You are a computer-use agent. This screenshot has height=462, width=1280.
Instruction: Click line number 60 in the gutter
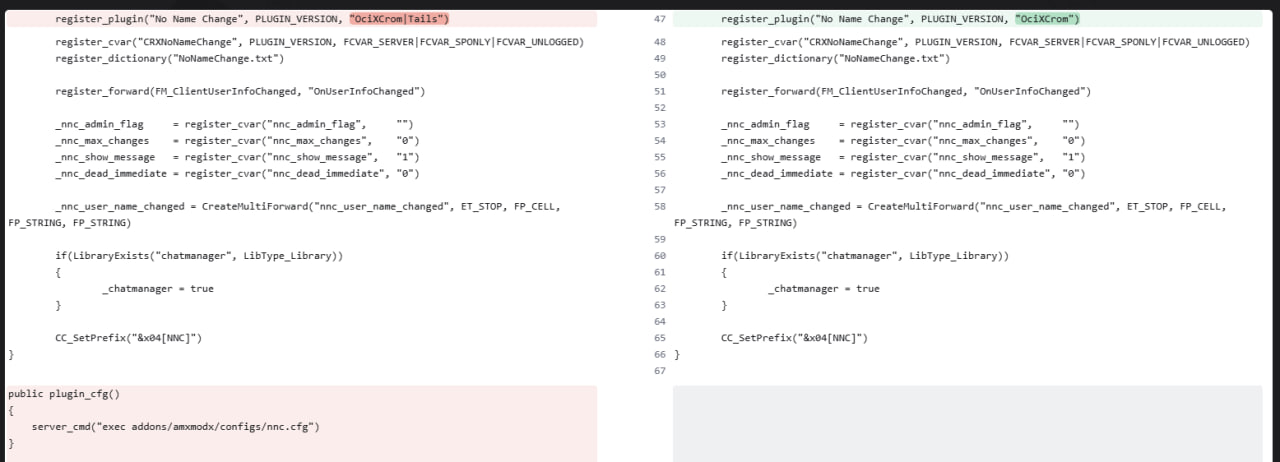pos(658,256)
